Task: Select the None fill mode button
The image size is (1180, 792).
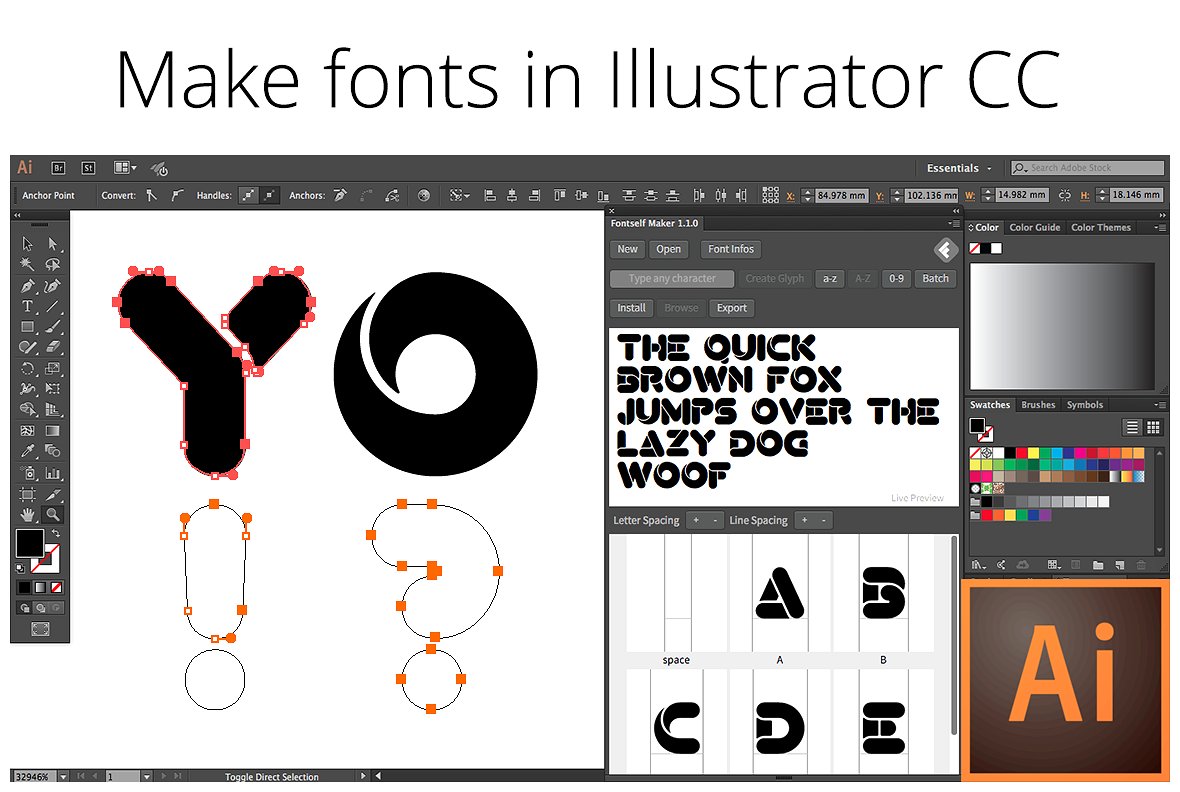Action: (56, 587)
